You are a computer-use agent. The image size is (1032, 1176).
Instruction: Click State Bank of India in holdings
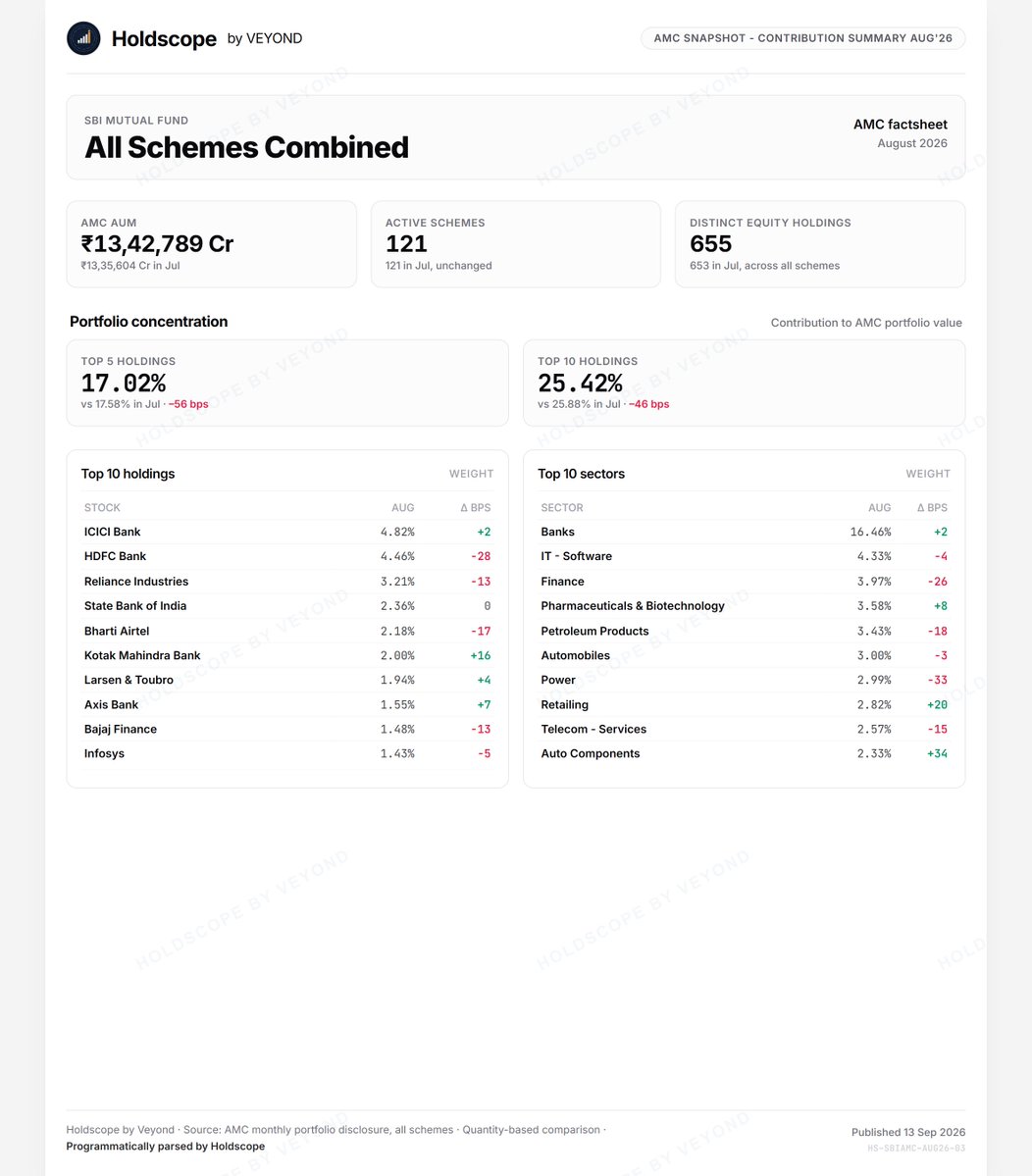point(135,606)
